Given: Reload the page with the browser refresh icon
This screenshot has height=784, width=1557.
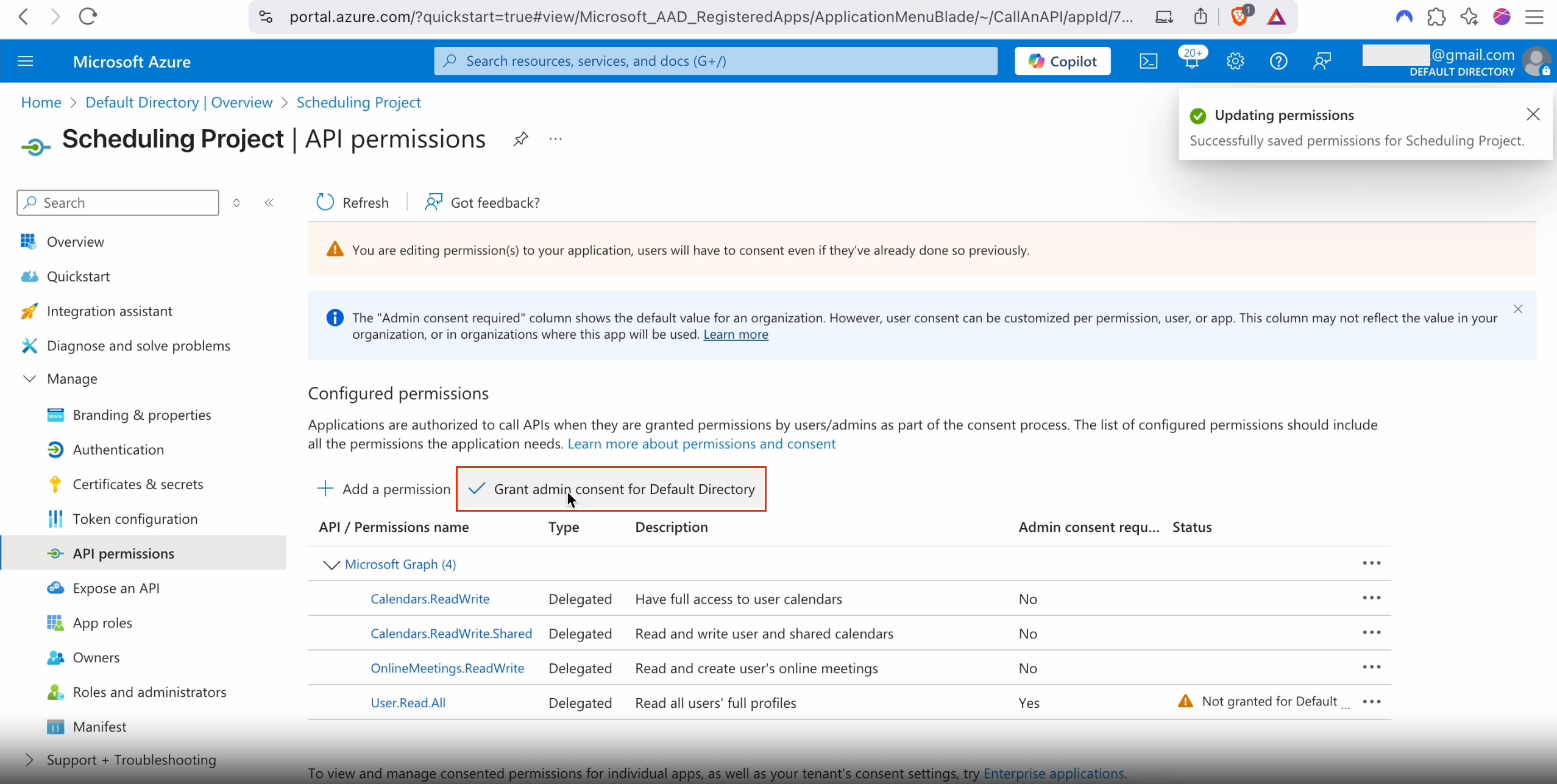Looking at the screenshot, I should [x=88, y=16].
